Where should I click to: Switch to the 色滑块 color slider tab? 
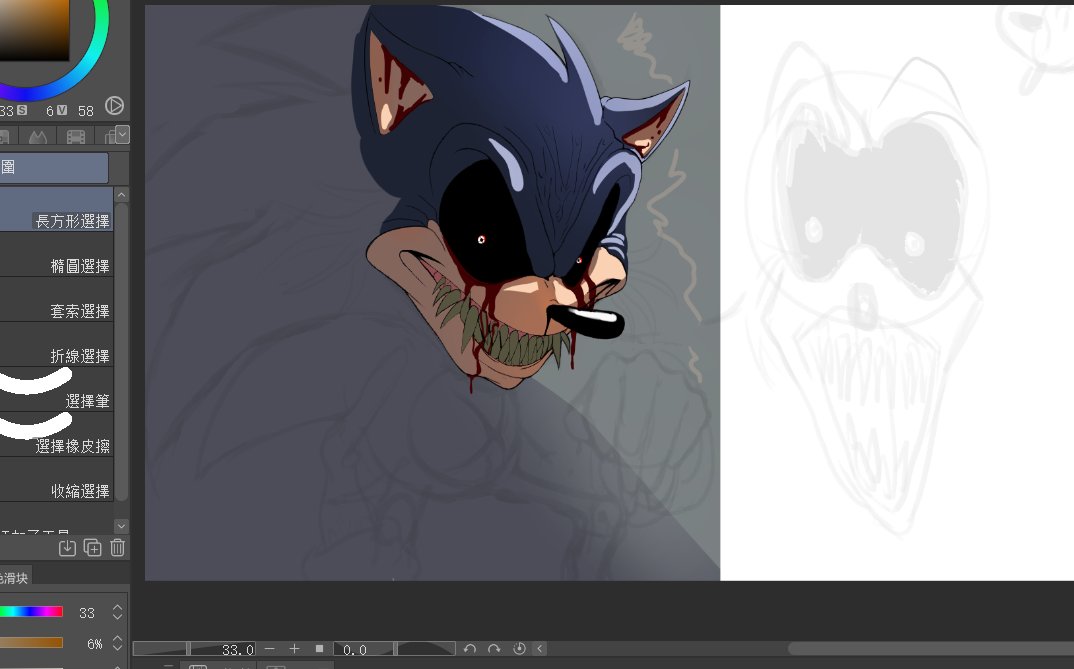tap(14, 578)
